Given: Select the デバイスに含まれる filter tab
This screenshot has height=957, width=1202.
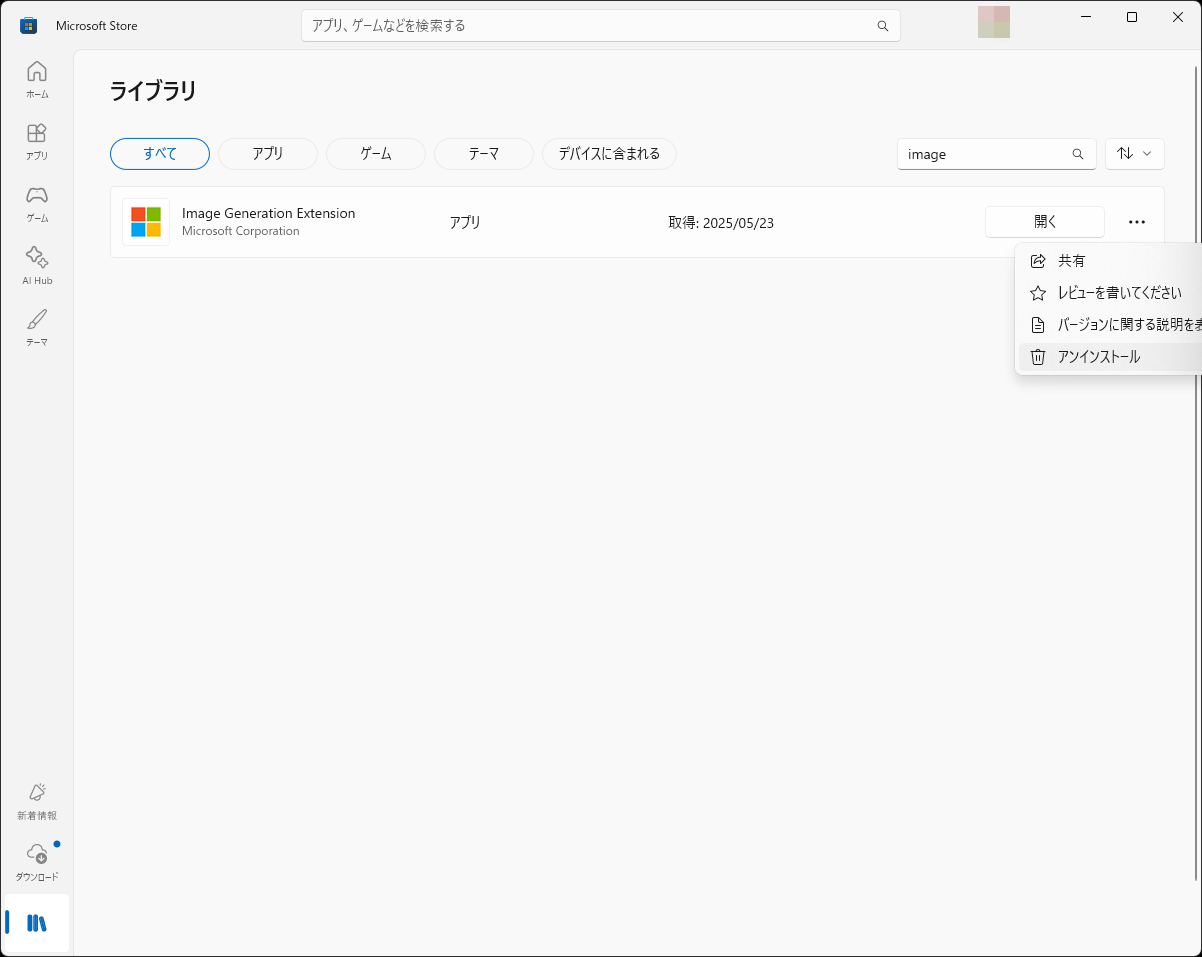Looking at the screenshot, I should pyautogui.click(x=609, y=154).
